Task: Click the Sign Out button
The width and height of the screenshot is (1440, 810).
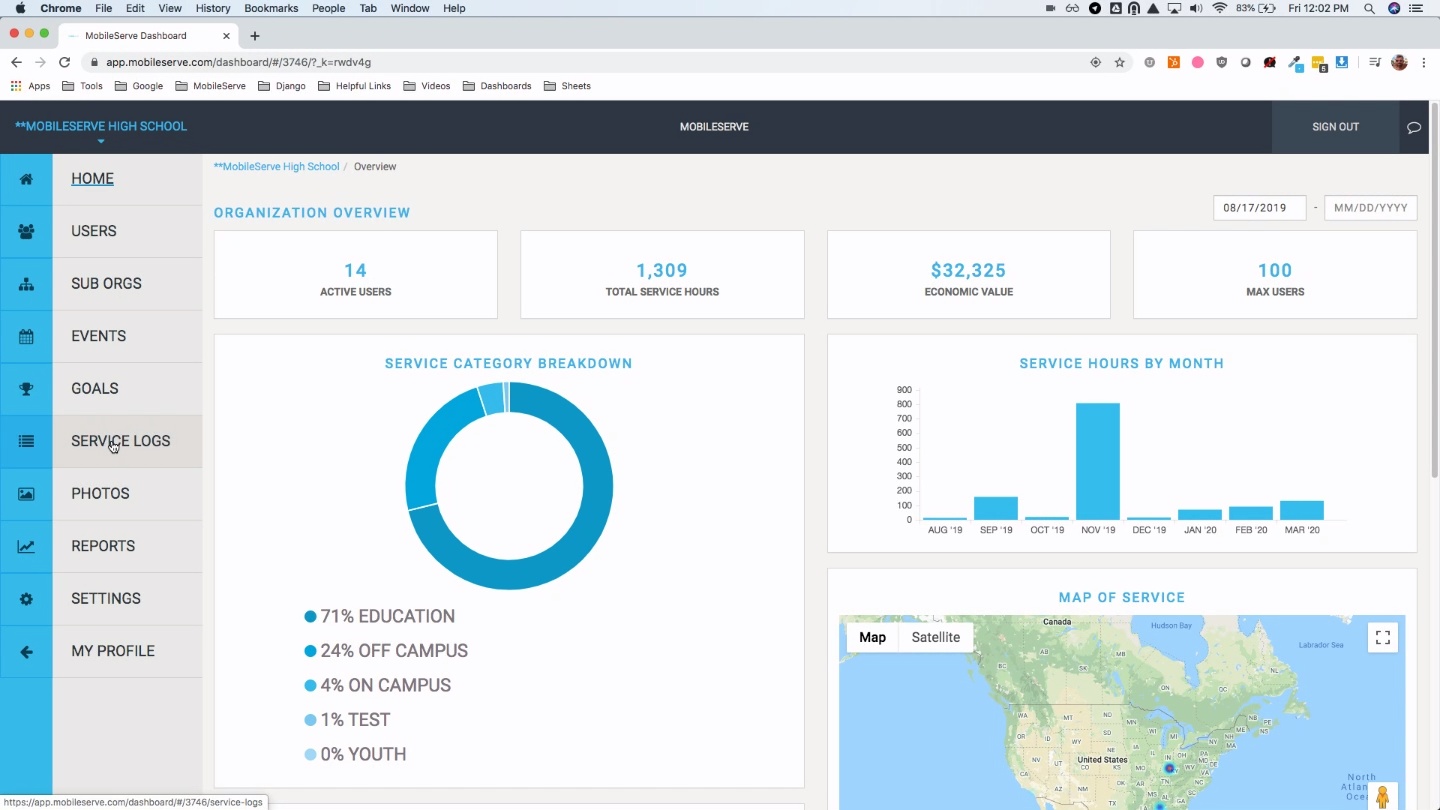Action: point(1335,127)
